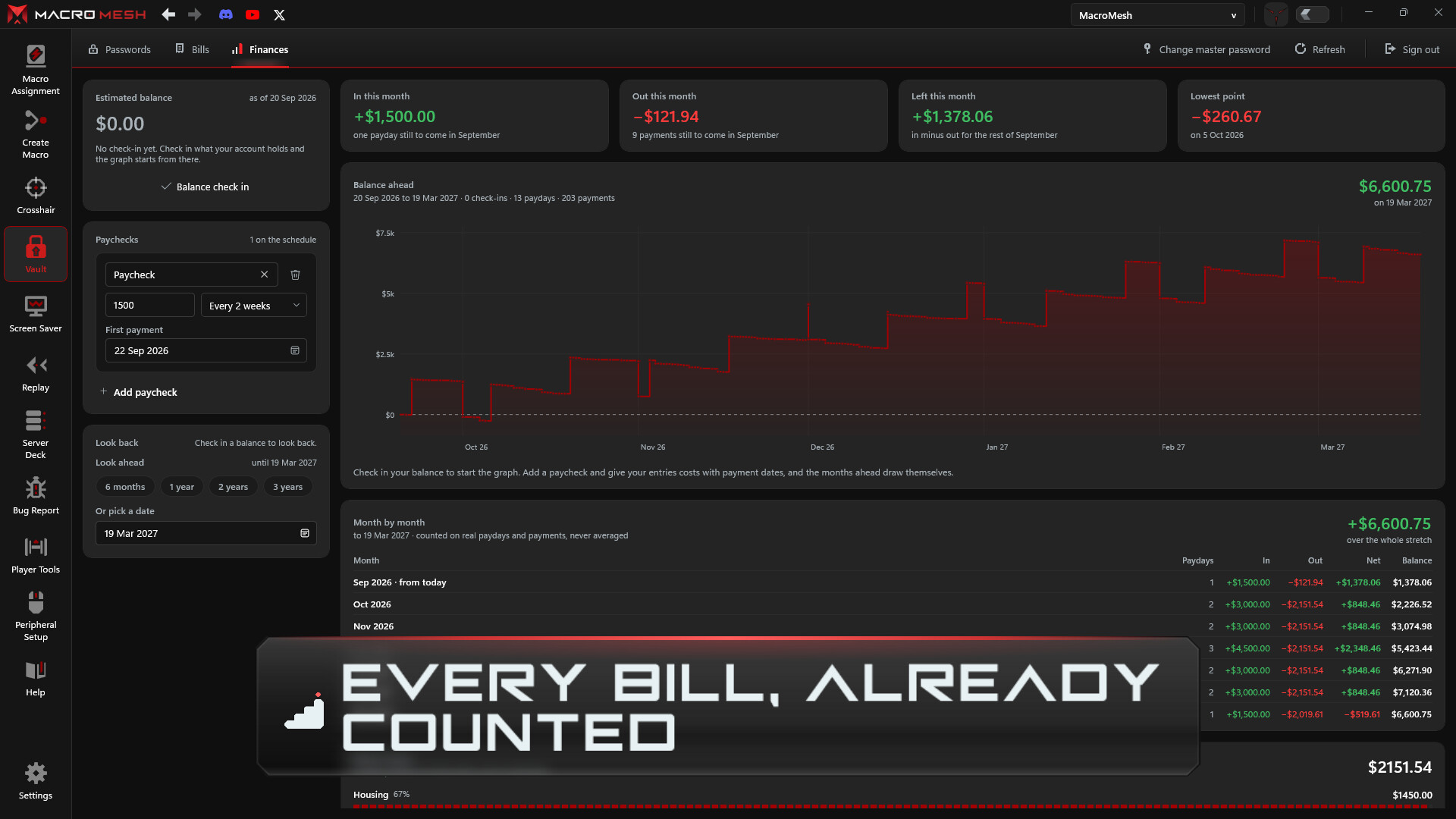The height and width of the screenshot is (819, 1456).
Task: Switch to the Finances tab
Action: click(260, 49)
